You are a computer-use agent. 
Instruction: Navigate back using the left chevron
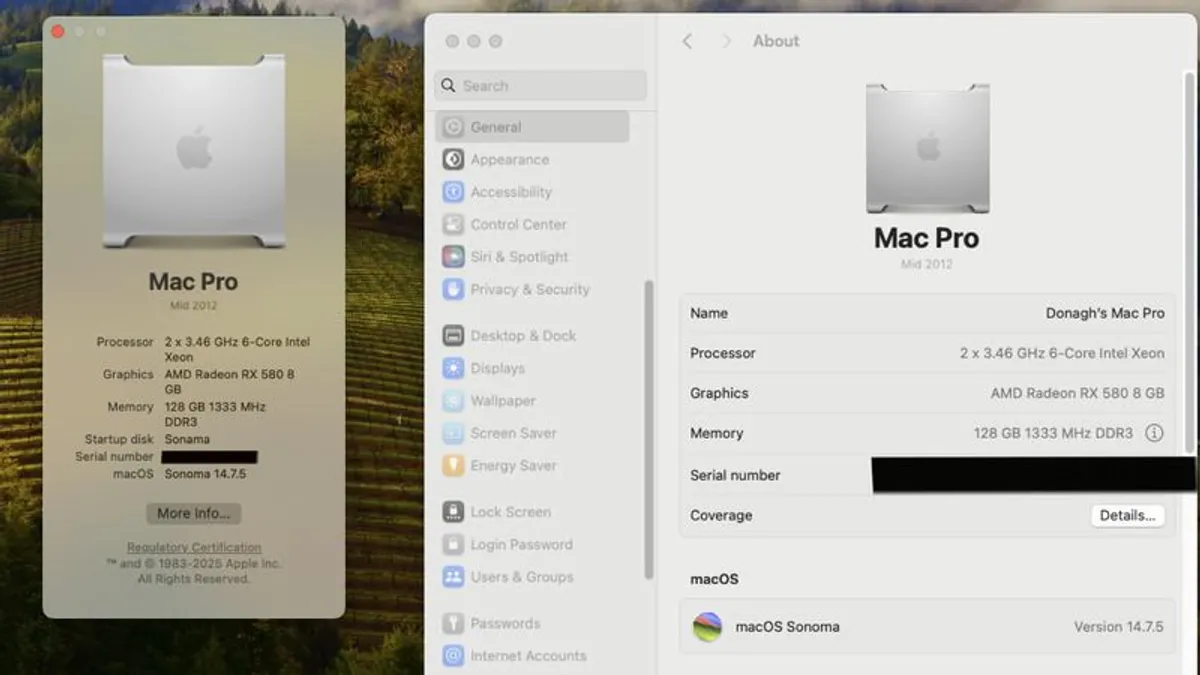coord(687,41)
